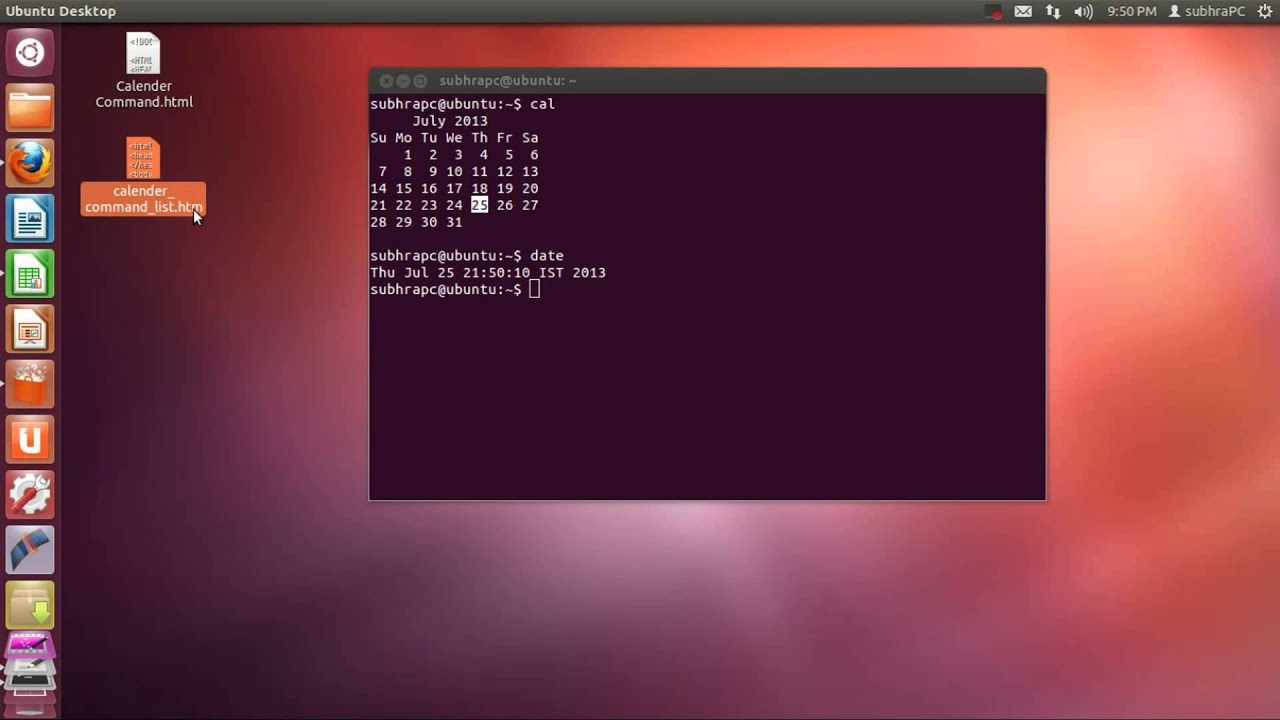Open the Ubuntu Software Center
This screenshot has width=1280, height=720.
(30, 384)
